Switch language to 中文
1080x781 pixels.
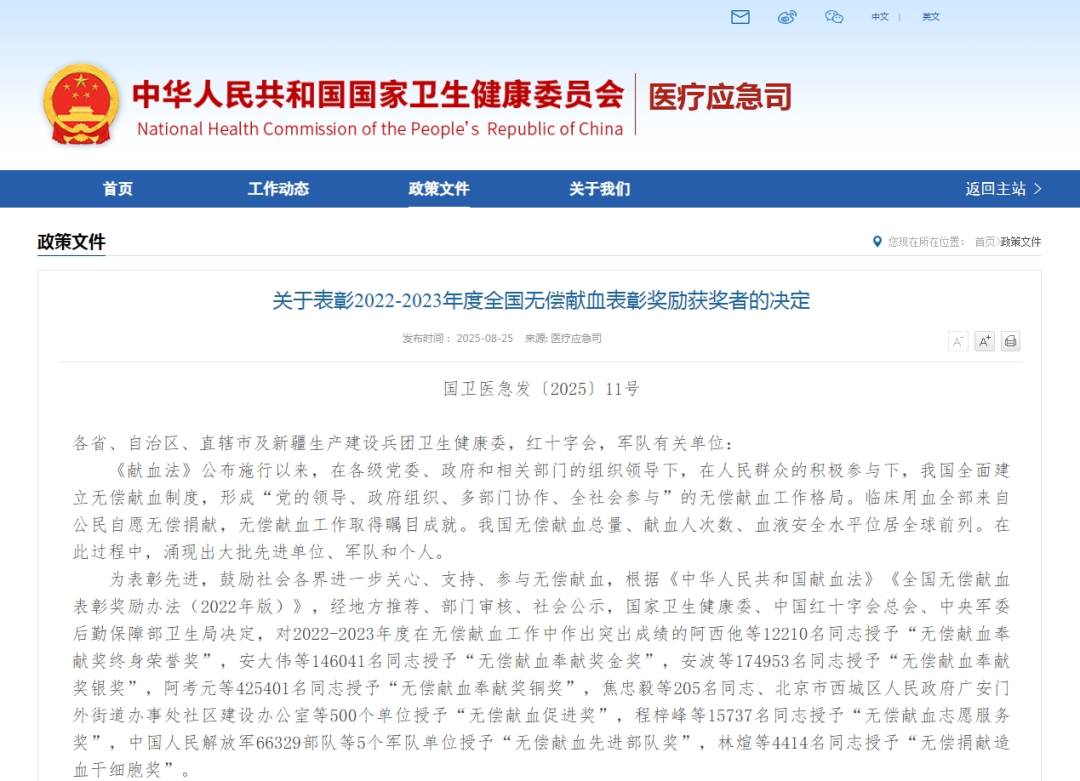pyautogui.click(x=879, y=17)
